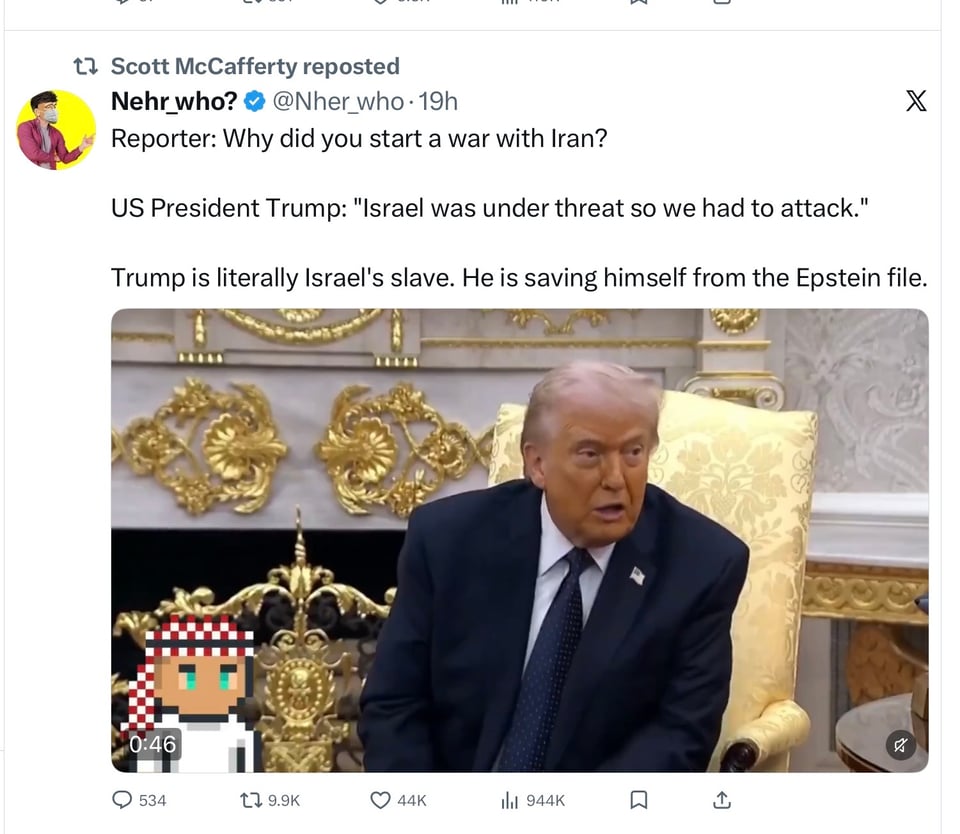Open view analytics via the bar-chart icon
This screenshot has width=960, height=834.
510,800
